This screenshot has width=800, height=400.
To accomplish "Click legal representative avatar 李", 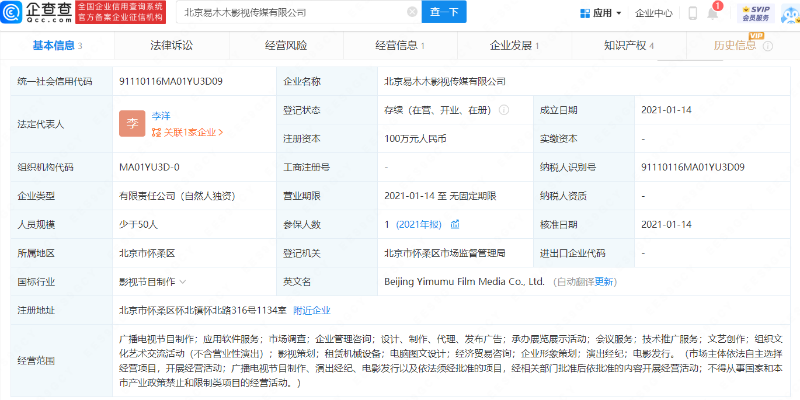I will [133, 123].
